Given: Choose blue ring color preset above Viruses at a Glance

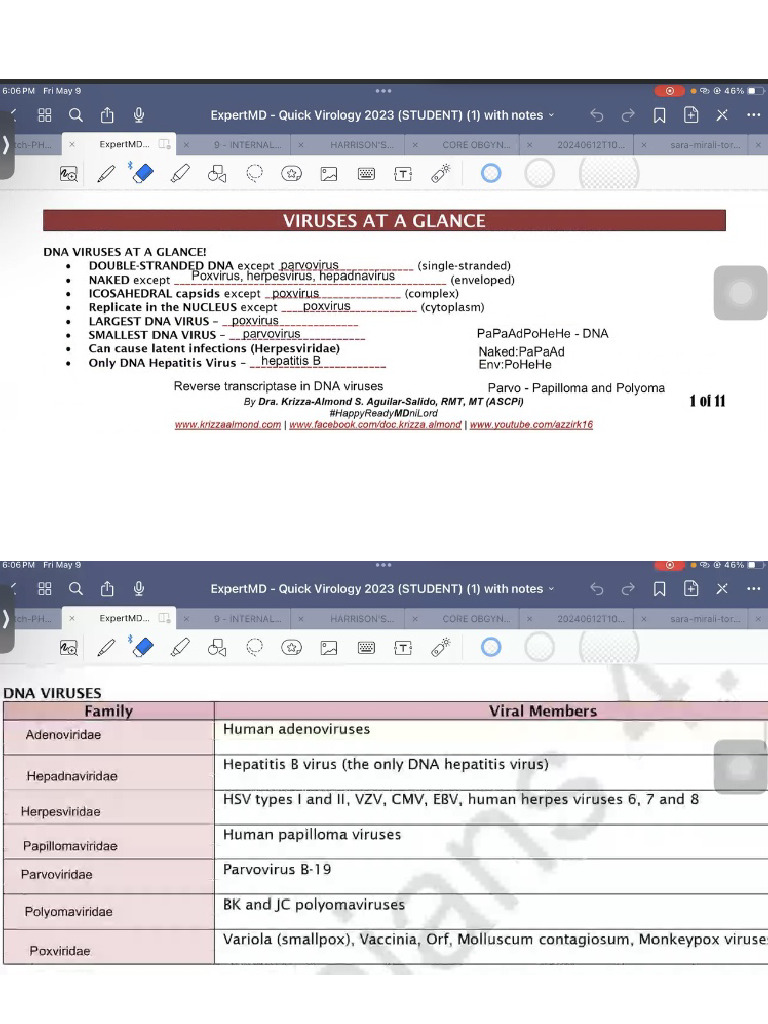Looking at the screenshot, I should (491, 173).
